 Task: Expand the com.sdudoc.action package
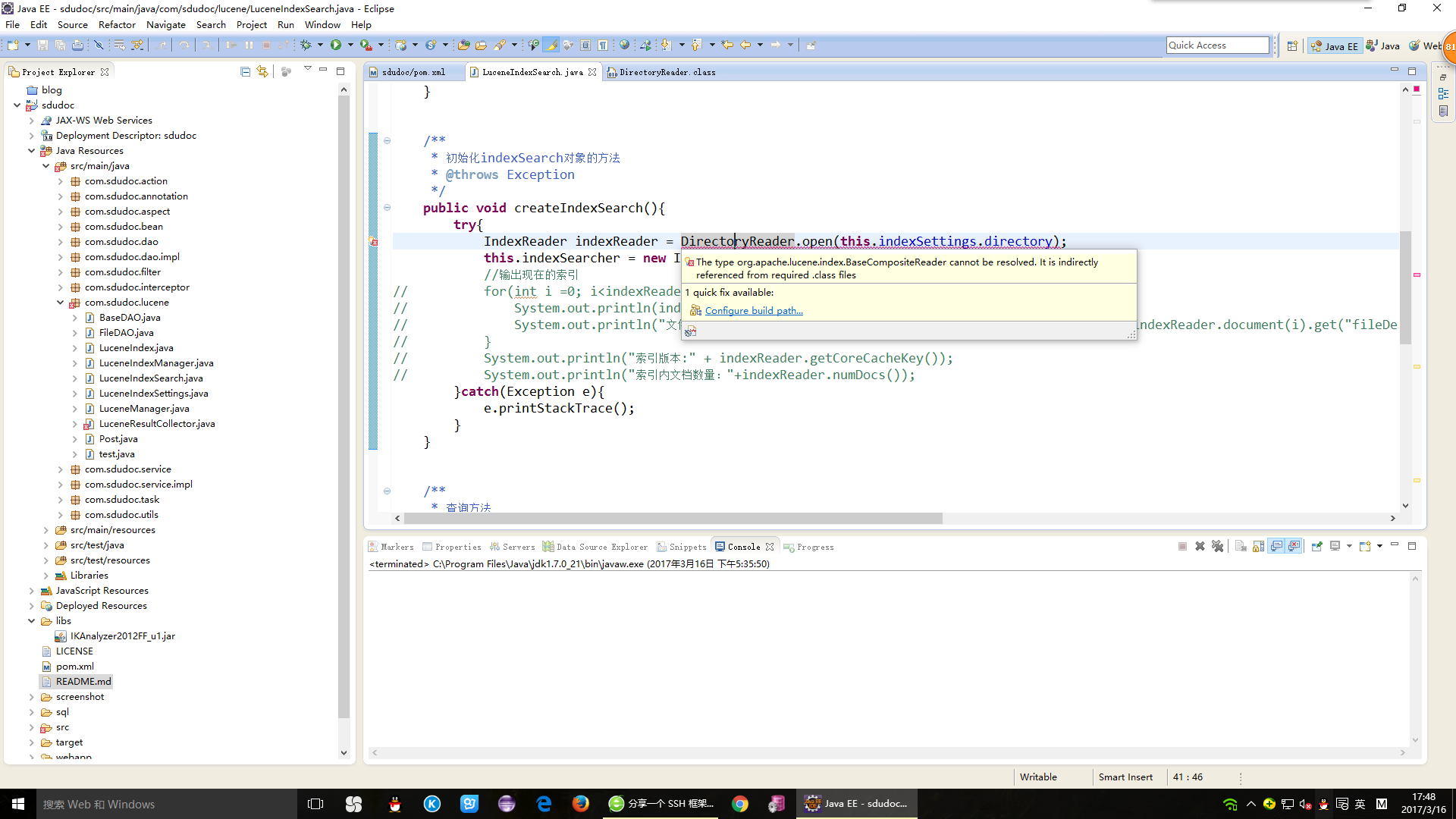[x=61, y=181]
